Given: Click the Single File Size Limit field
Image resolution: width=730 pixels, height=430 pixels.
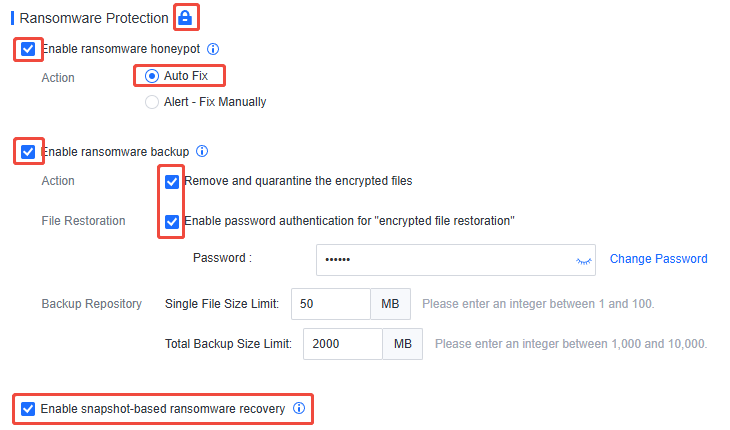Looking at the screenshot, I should point(331,304).
